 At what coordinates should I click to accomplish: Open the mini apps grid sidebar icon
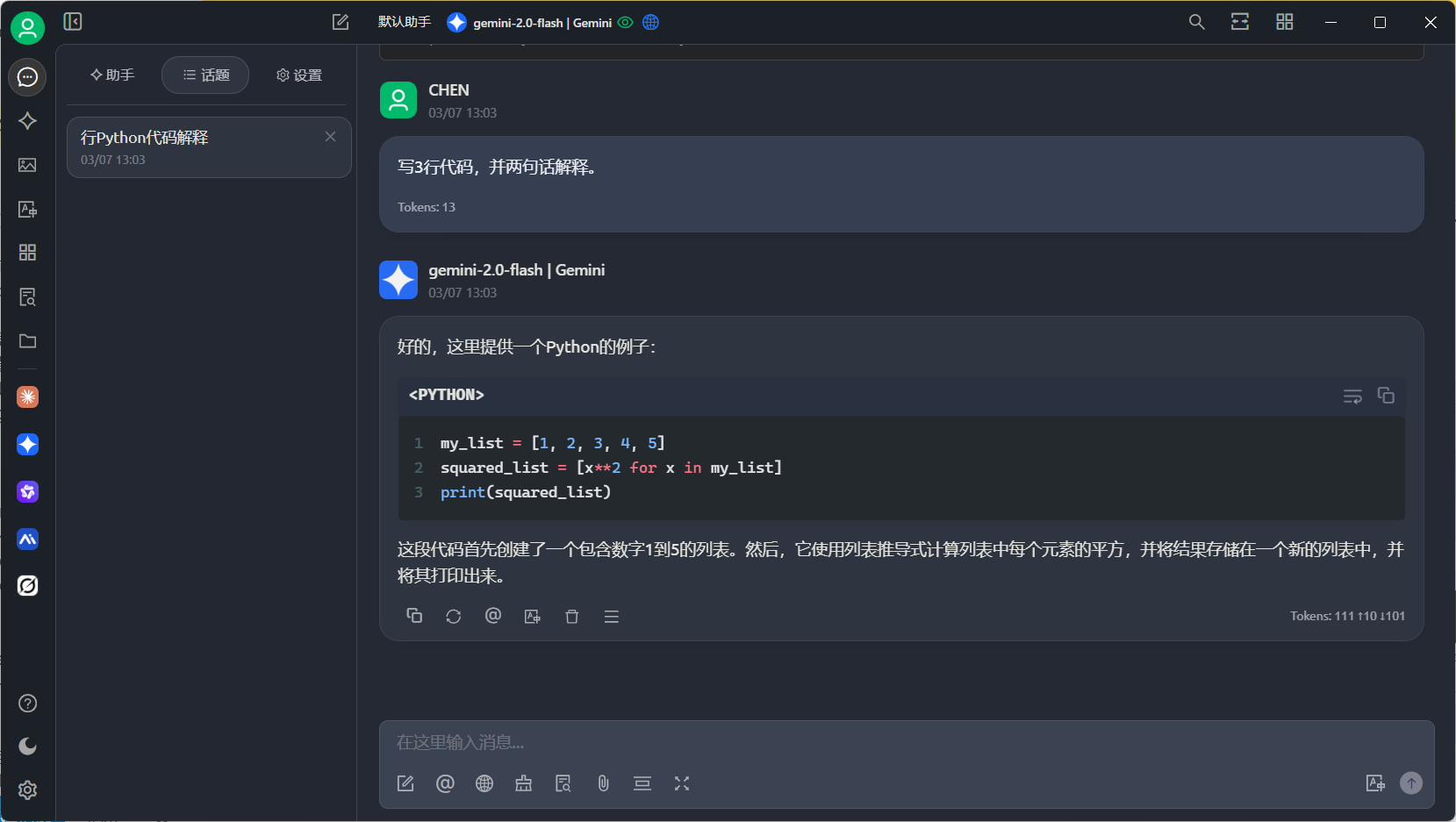(27, 253)
